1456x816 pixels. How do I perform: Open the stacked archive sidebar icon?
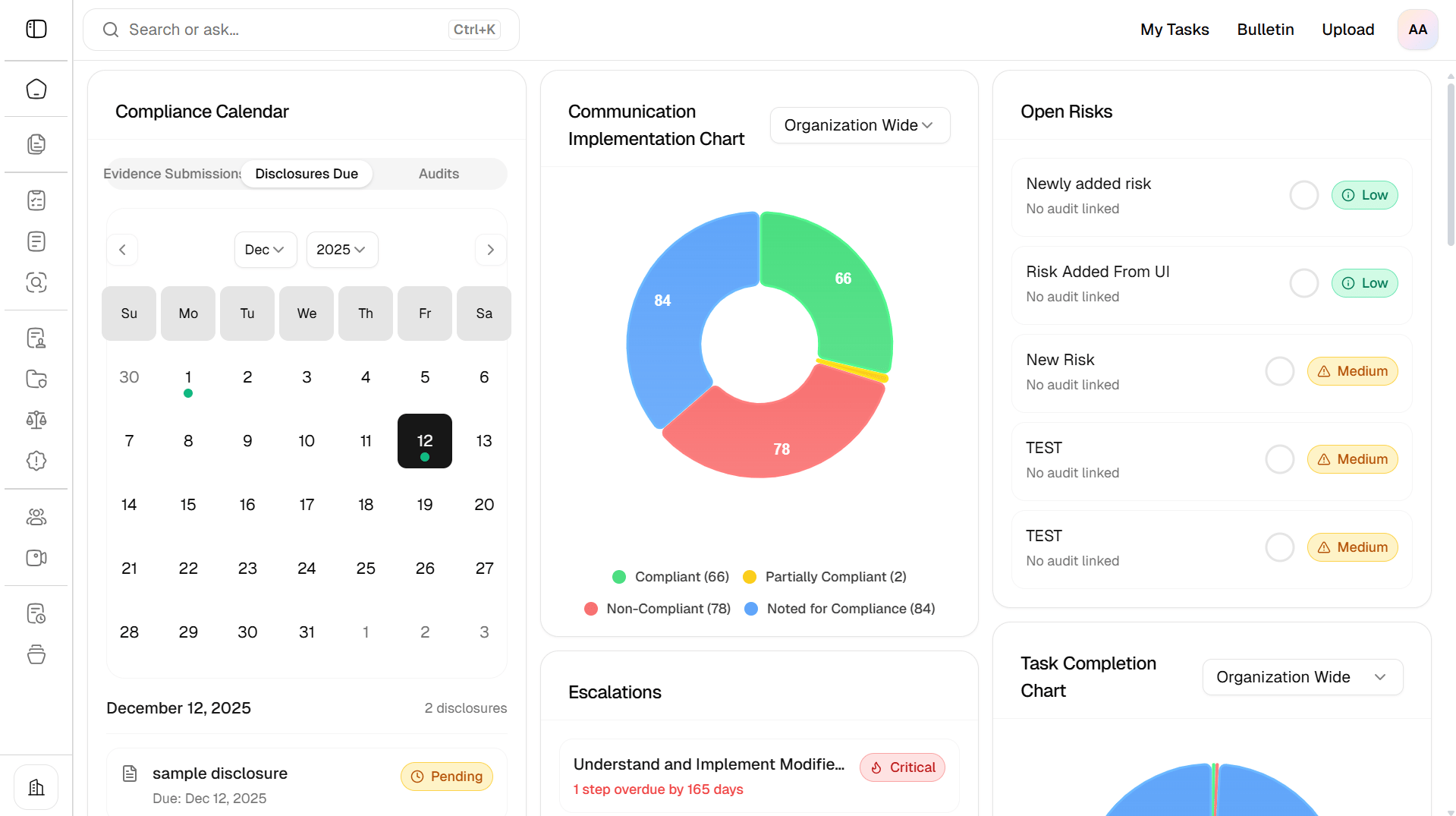point(36,654)
